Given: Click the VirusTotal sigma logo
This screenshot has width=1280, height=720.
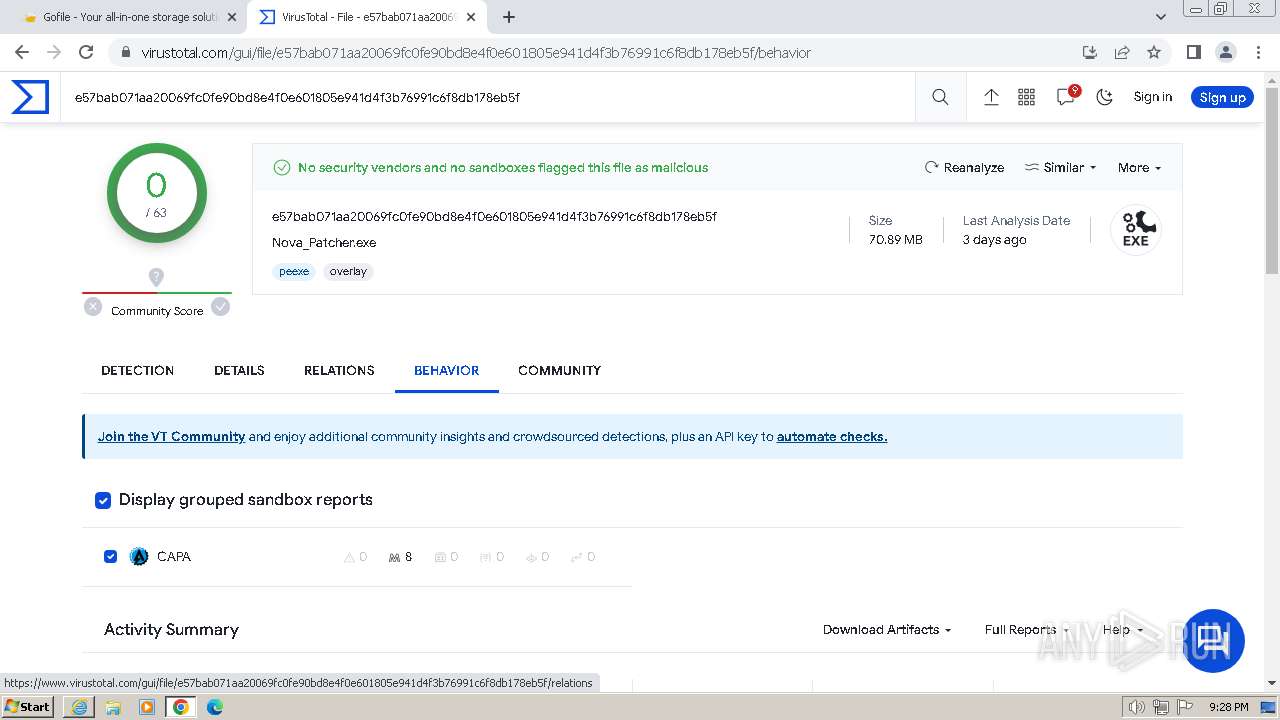Looking at the screenshot, I should [x=30, y=97].
